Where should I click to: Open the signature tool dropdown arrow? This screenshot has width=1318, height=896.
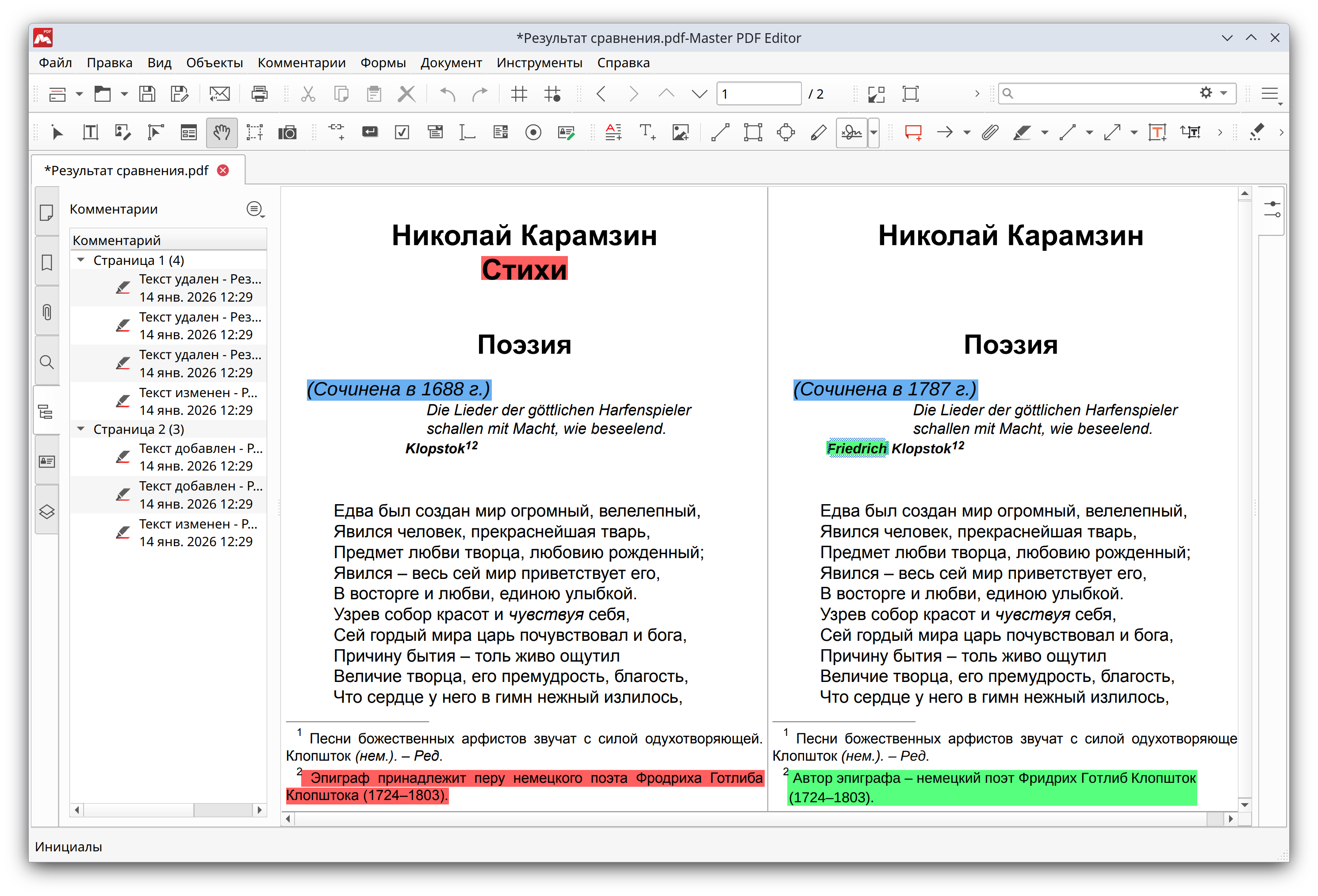874,133
